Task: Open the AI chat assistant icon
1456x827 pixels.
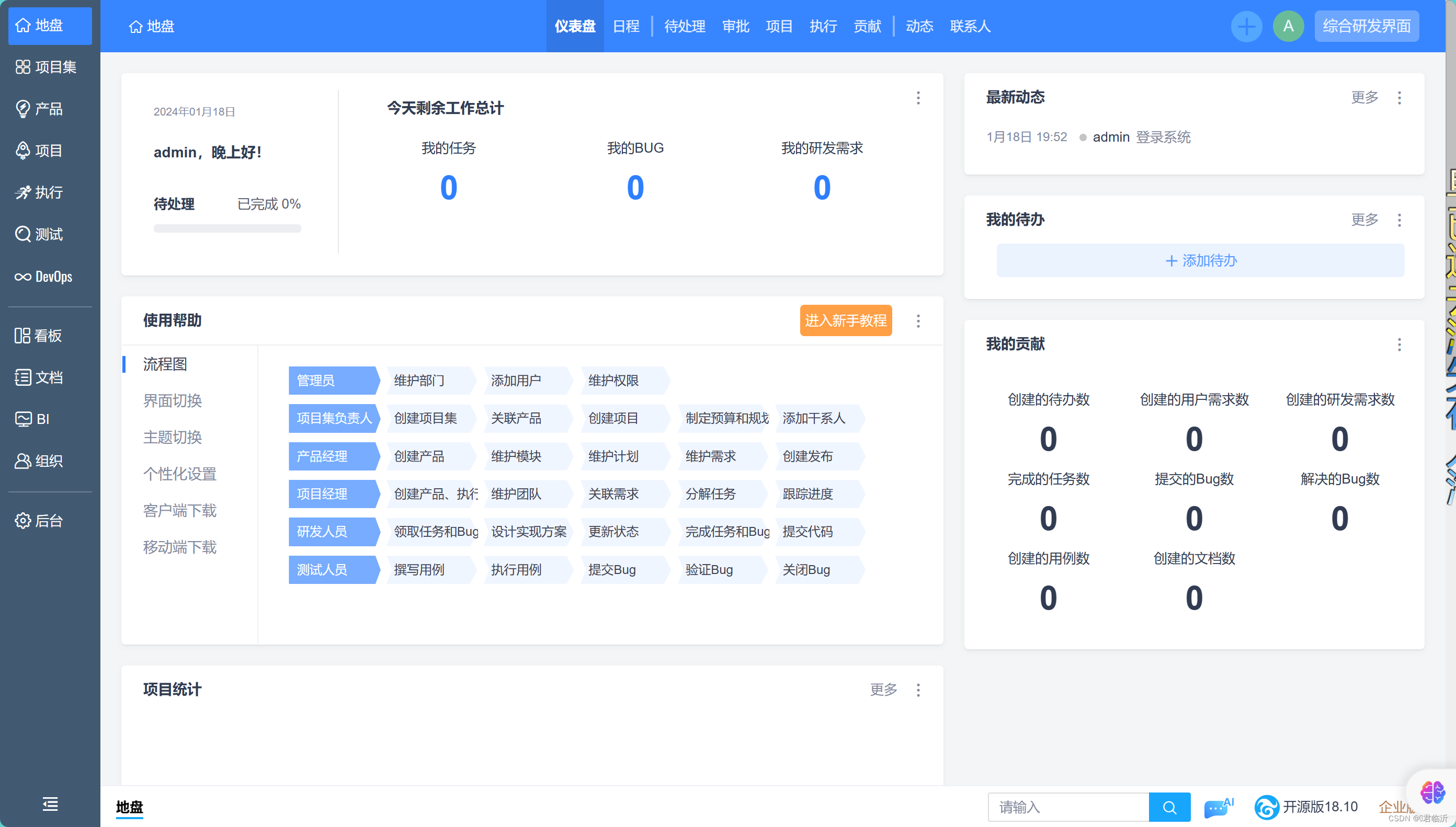Action: point(1218,807)
